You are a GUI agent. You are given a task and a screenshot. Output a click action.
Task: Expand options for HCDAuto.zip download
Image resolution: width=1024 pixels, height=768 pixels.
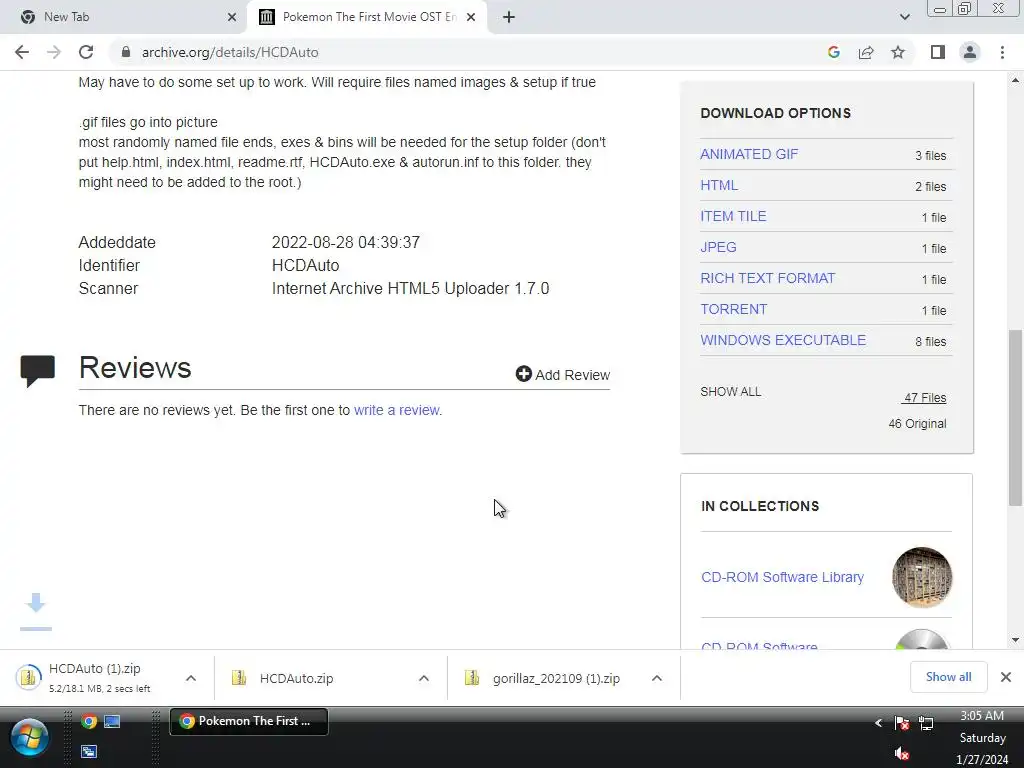(x=424, y=679)
